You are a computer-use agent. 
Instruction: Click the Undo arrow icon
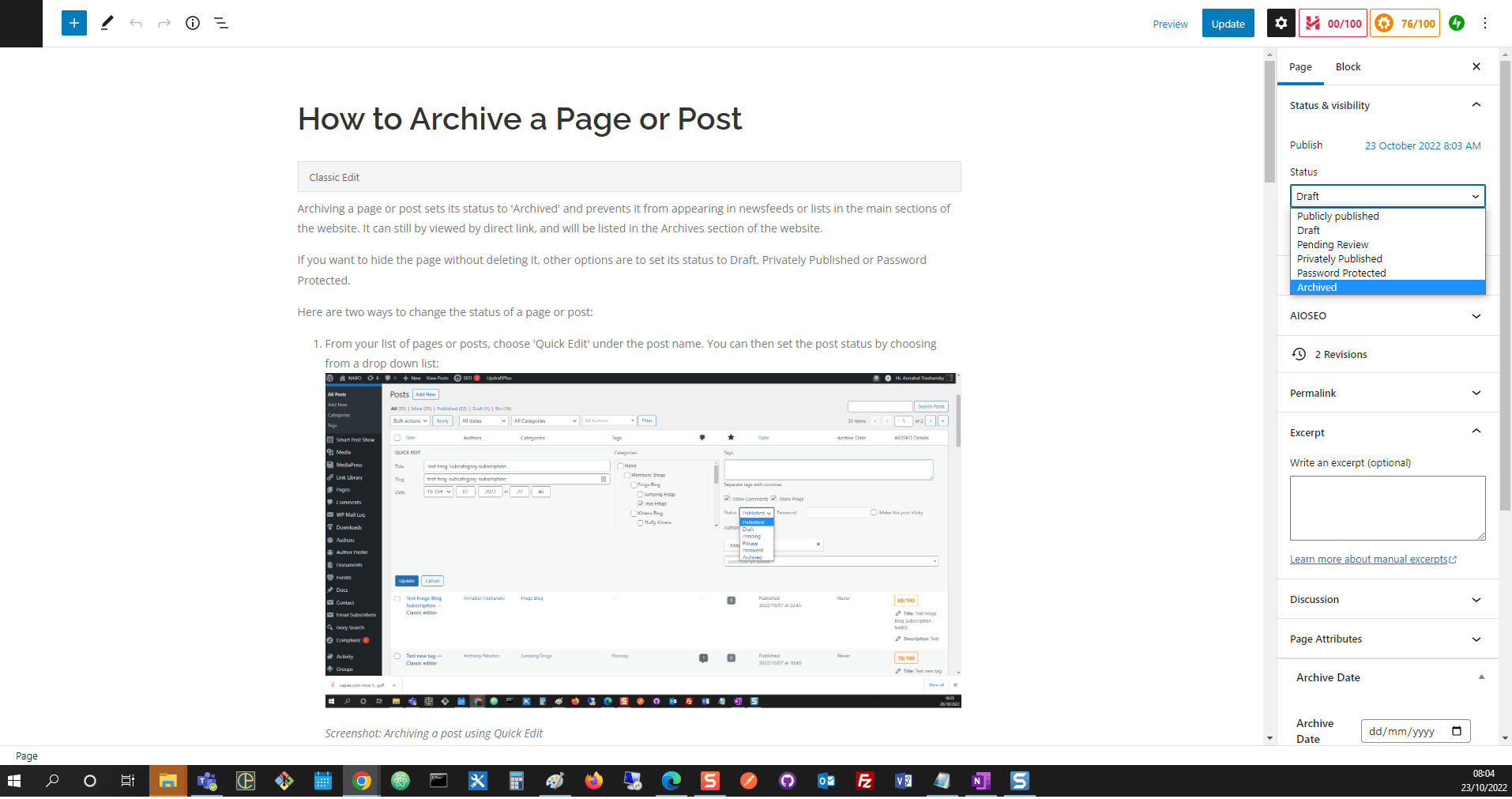tap(136, 23)
